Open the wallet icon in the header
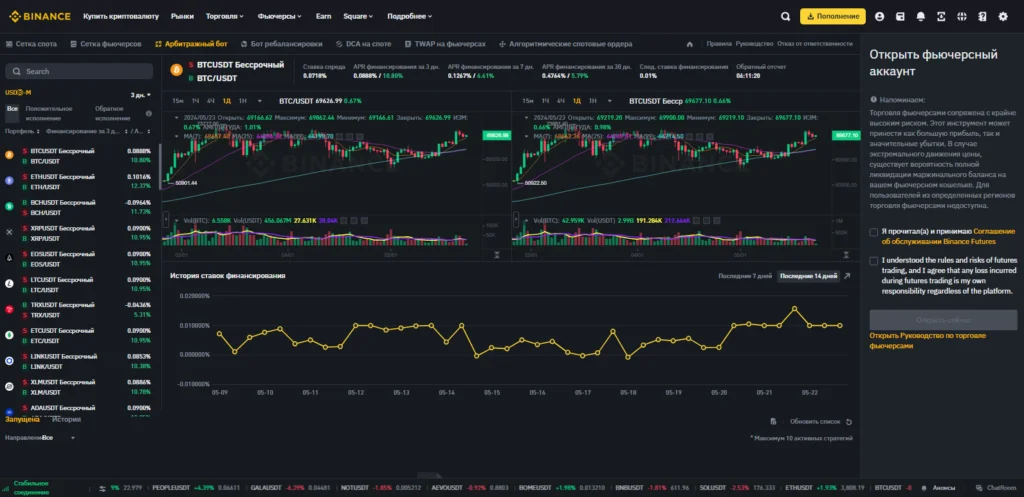Viewport: 1024px width, 497px height. coord(900,16)
